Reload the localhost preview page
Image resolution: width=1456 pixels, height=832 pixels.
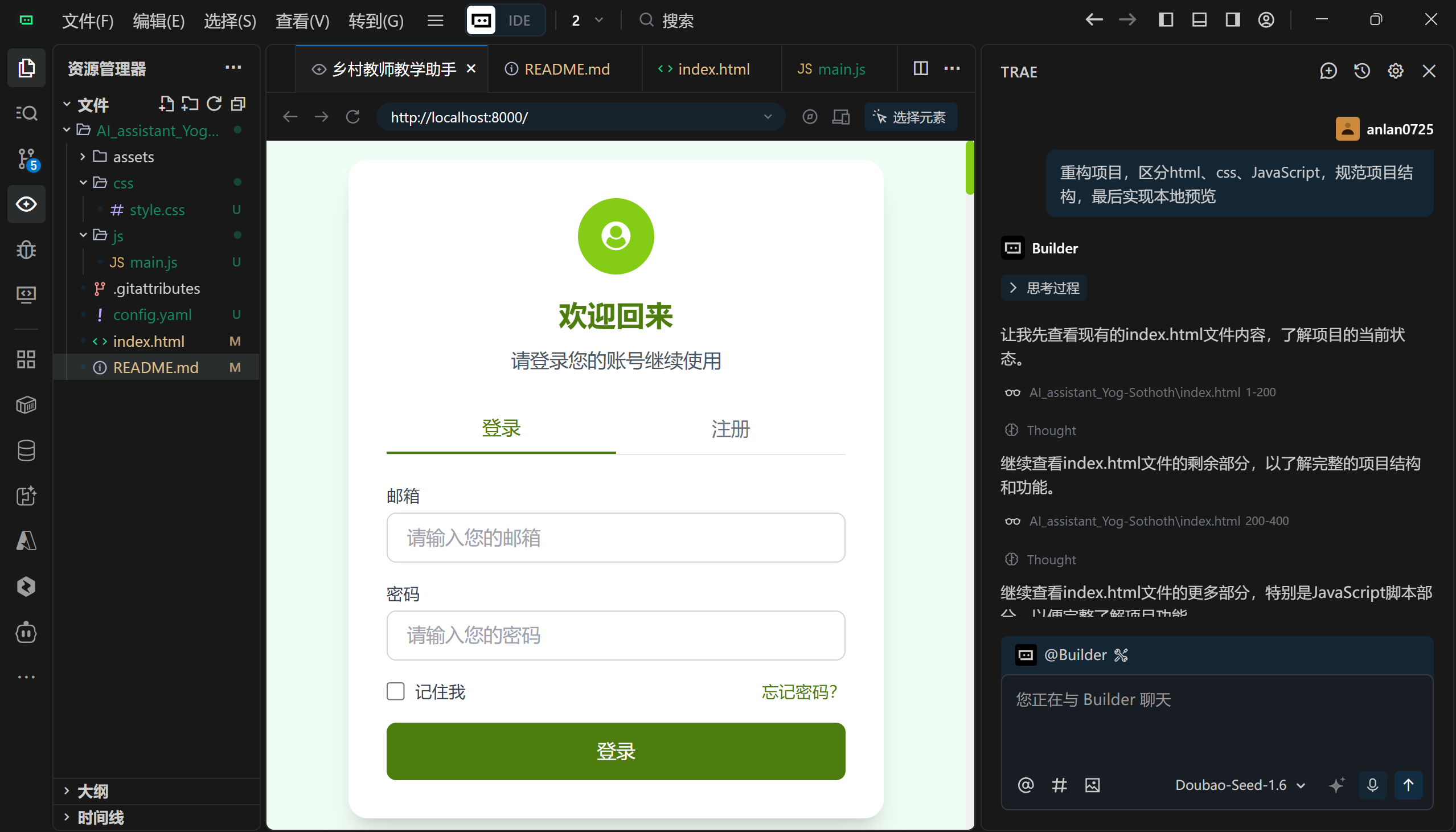tap(353, 117)
